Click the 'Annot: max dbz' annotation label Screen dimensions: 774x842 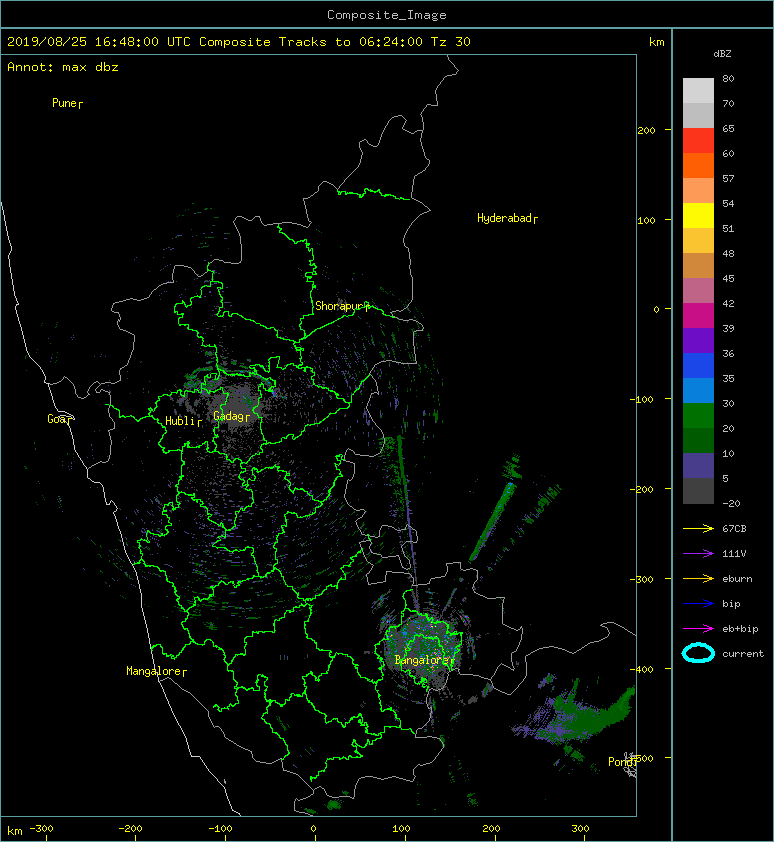tap(63, 67)
